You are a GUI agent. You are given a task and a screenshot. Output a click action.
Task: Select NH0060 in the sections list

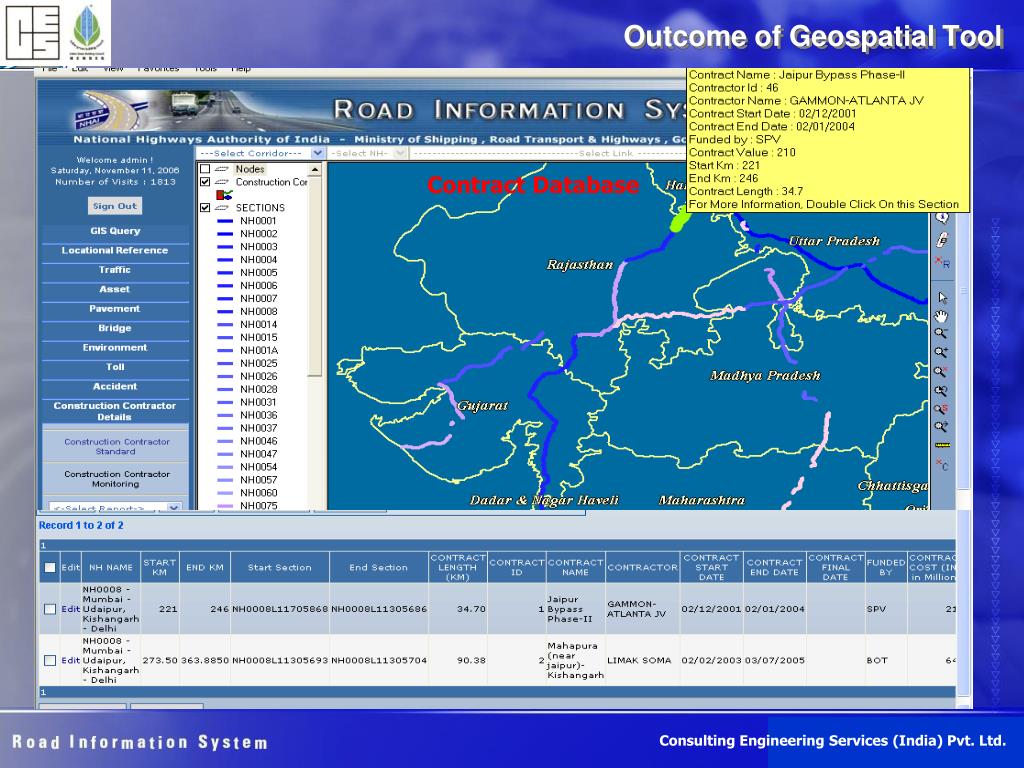point(259,492)
